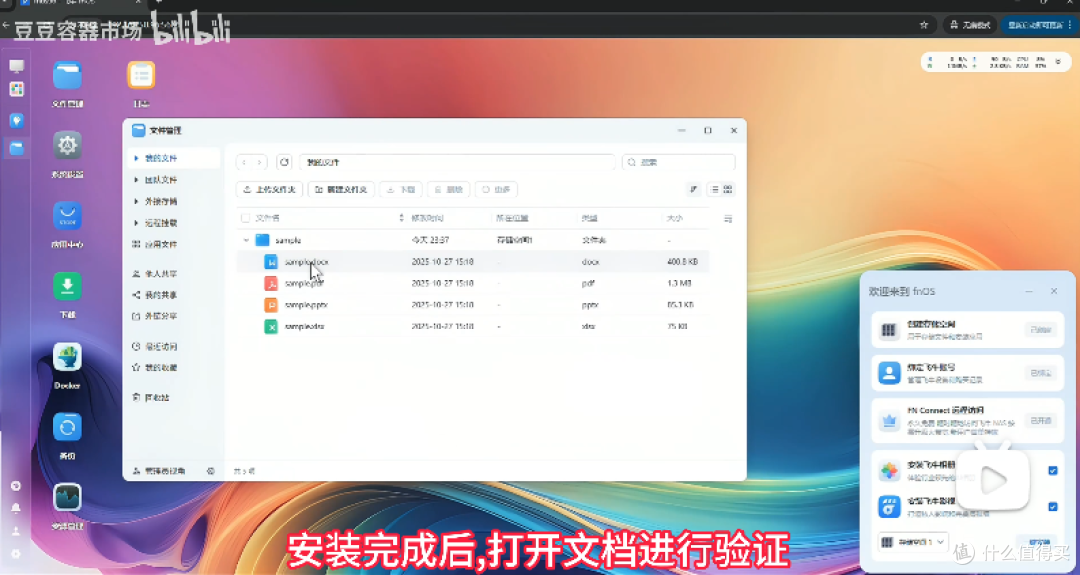Click the sample.pdf red file icon
The width and height of the screenshot is (1080, 575).
pyautogui.click(x=271, y=283)
